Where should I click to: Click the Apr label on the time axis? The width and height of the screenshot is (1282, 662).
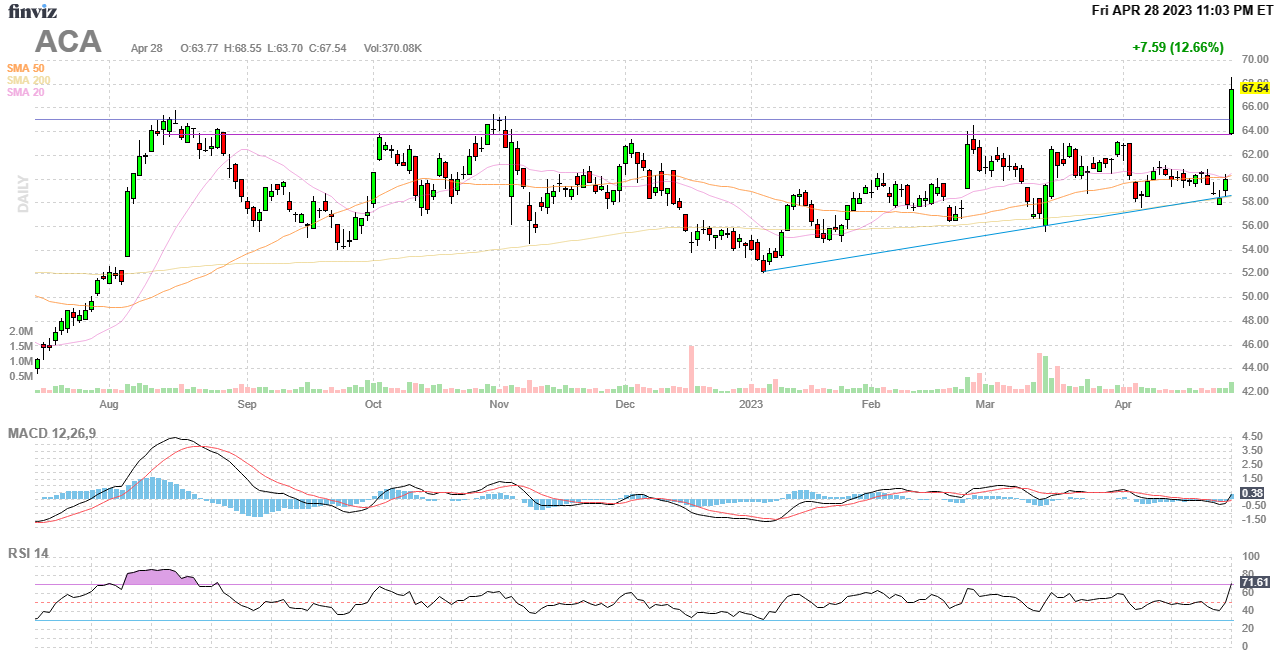(x=1123, y=405)
